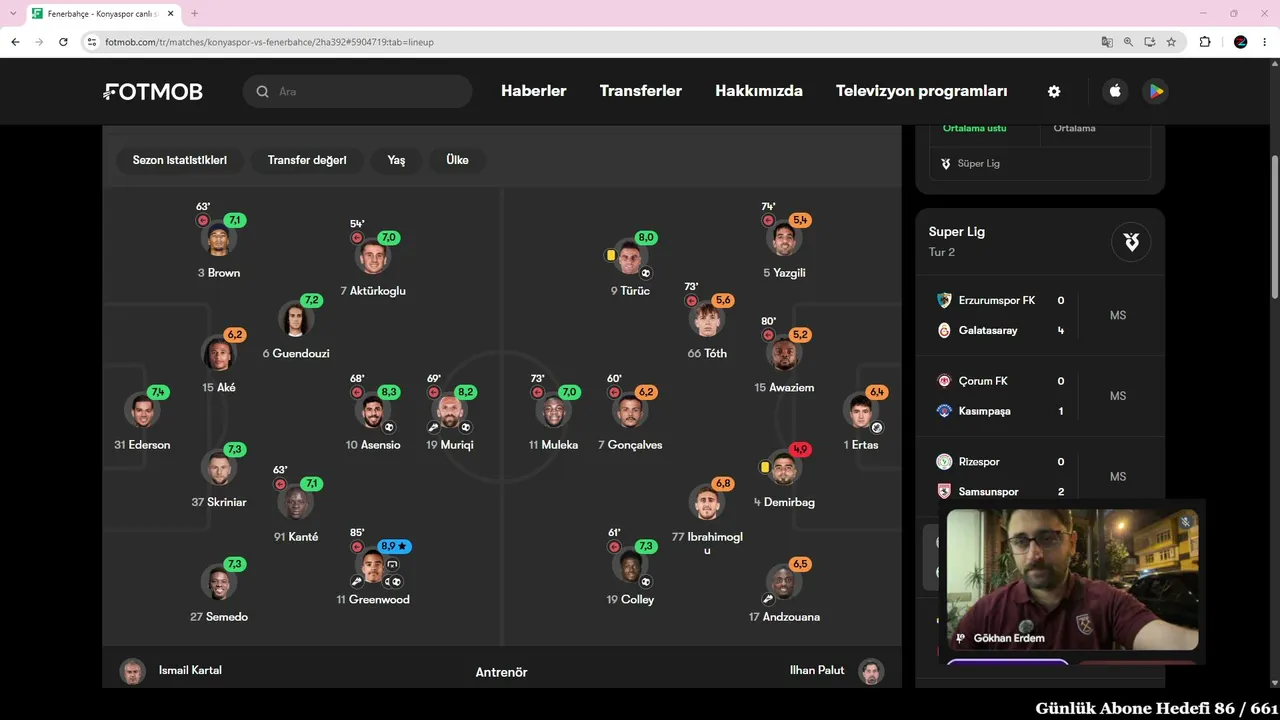Screen dimensions: 1280x720
Task: Open Erzurumspor FK vs Galatasaray match
Action: pos(1040,315)
